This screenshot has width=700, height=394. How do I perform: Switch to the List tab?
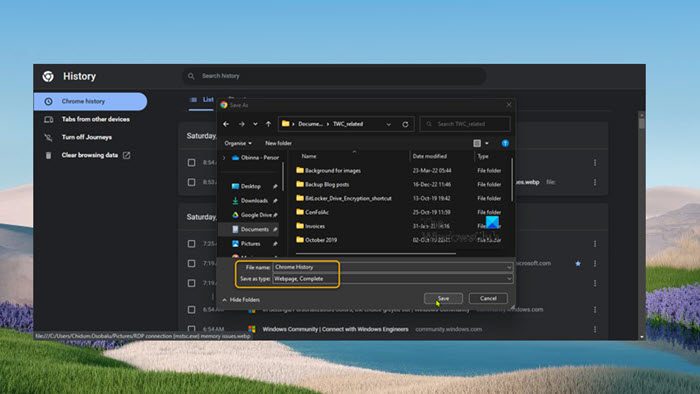(x=202, y=100)
